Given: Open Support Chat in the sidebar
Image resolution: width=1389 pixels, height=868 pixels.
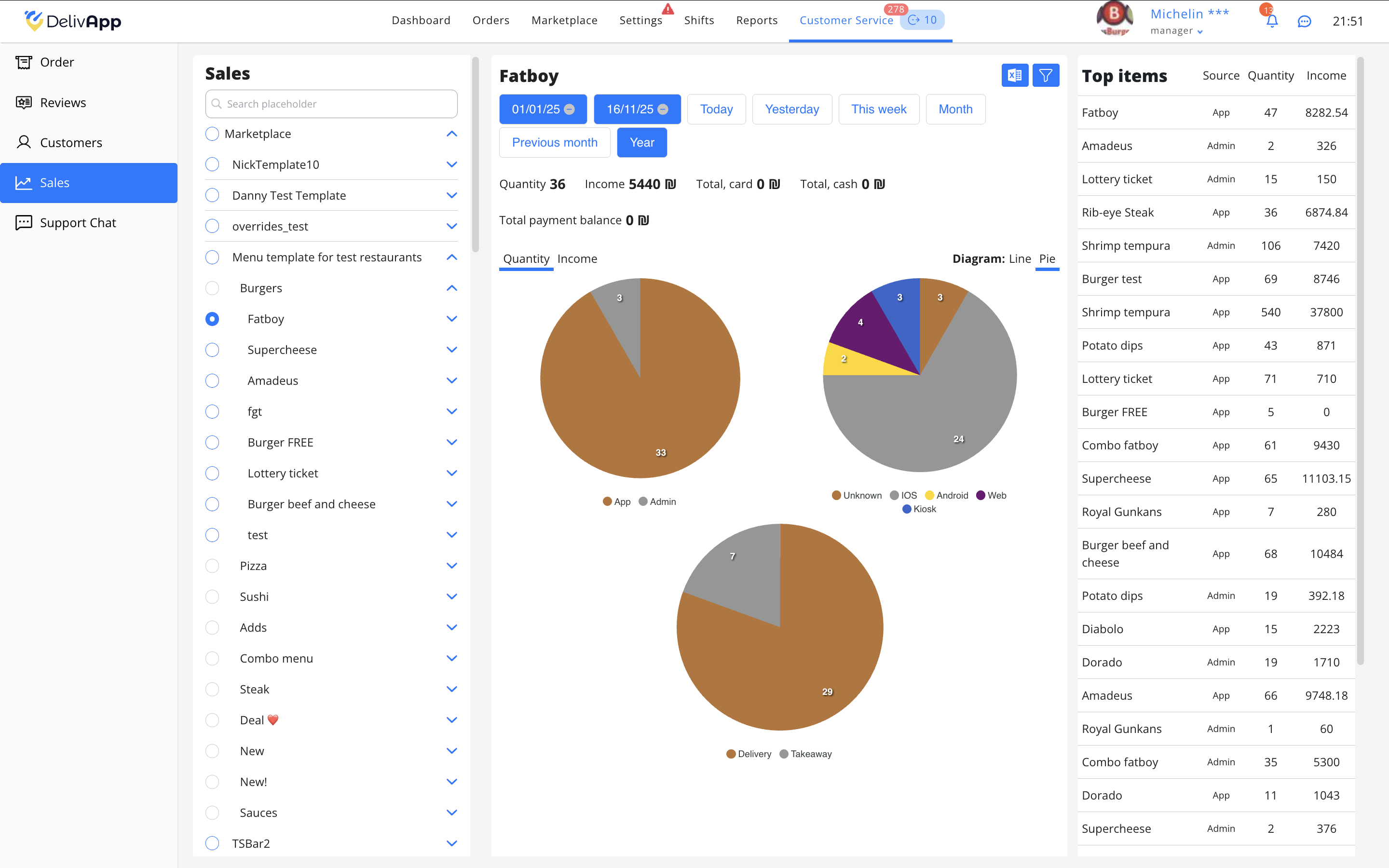Looking at the screenshot, I should 78,223.
